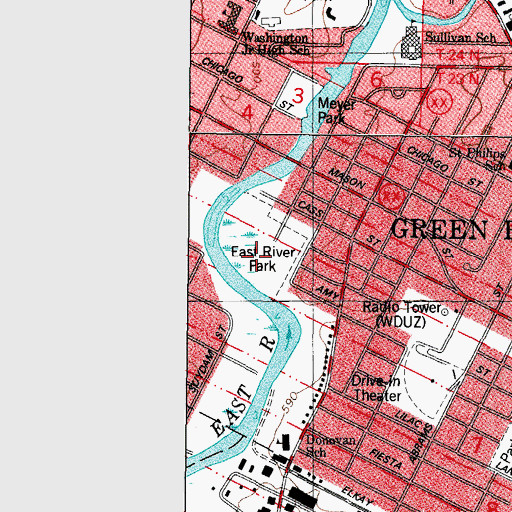This screenshot has width=512, height=512.
Task: Click the AMY street label
Action: [x=328, y=292]
